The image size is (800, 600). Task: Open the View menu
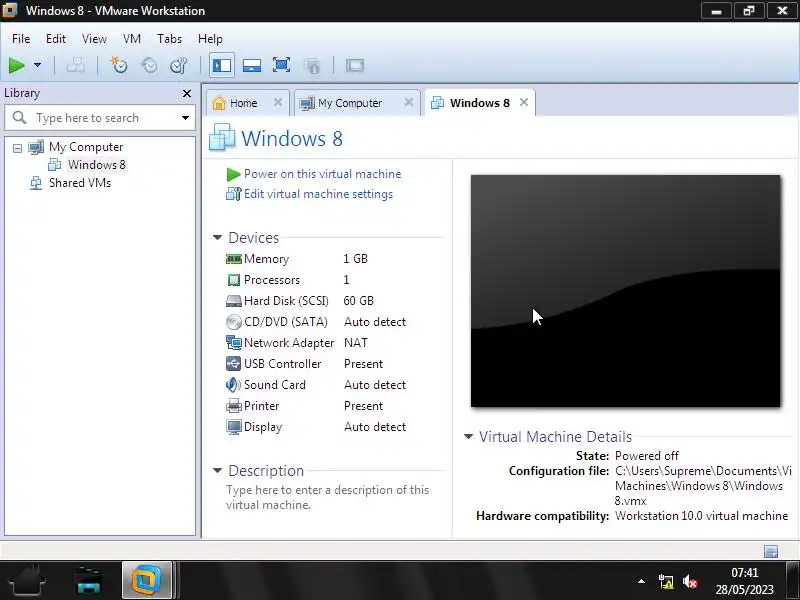[94, 39]
